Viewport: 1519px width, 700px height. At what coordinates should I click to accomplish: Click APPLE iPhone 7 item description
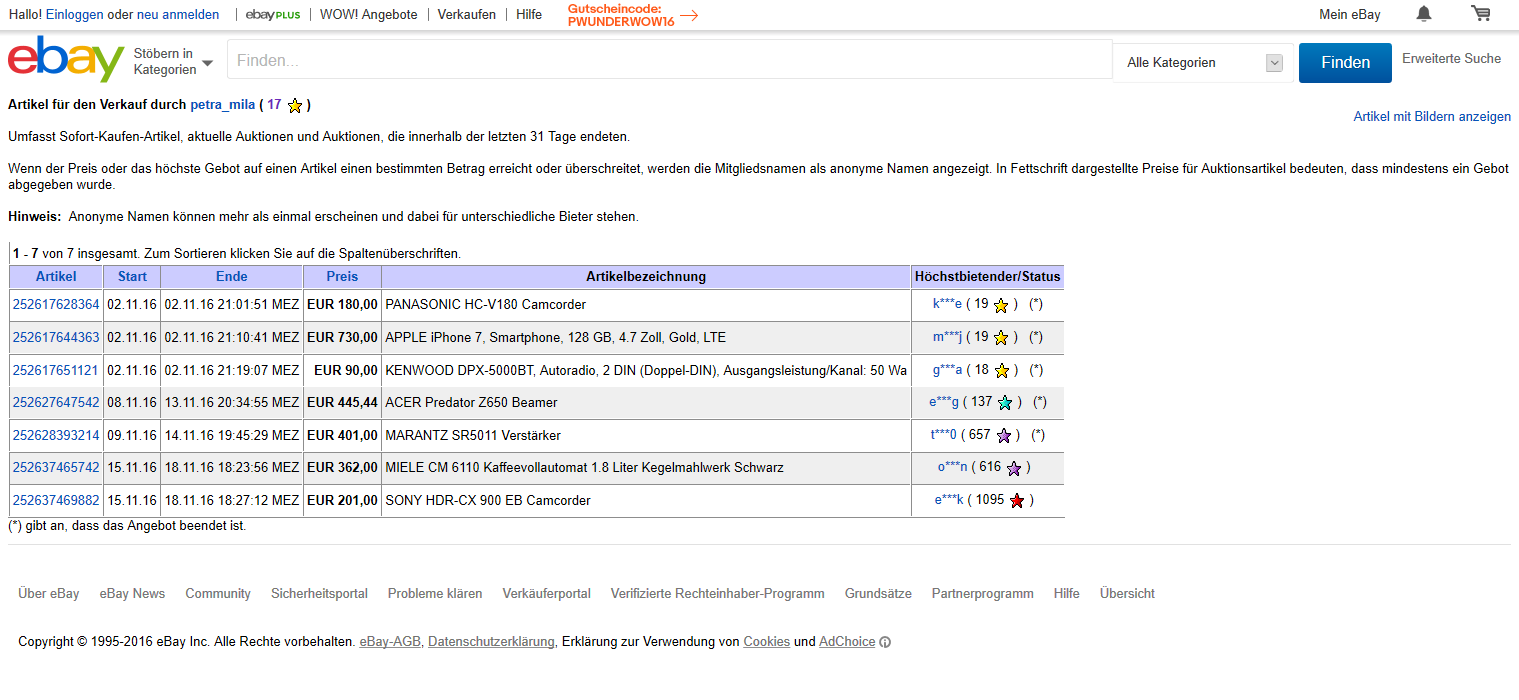(x=555, y=337)
